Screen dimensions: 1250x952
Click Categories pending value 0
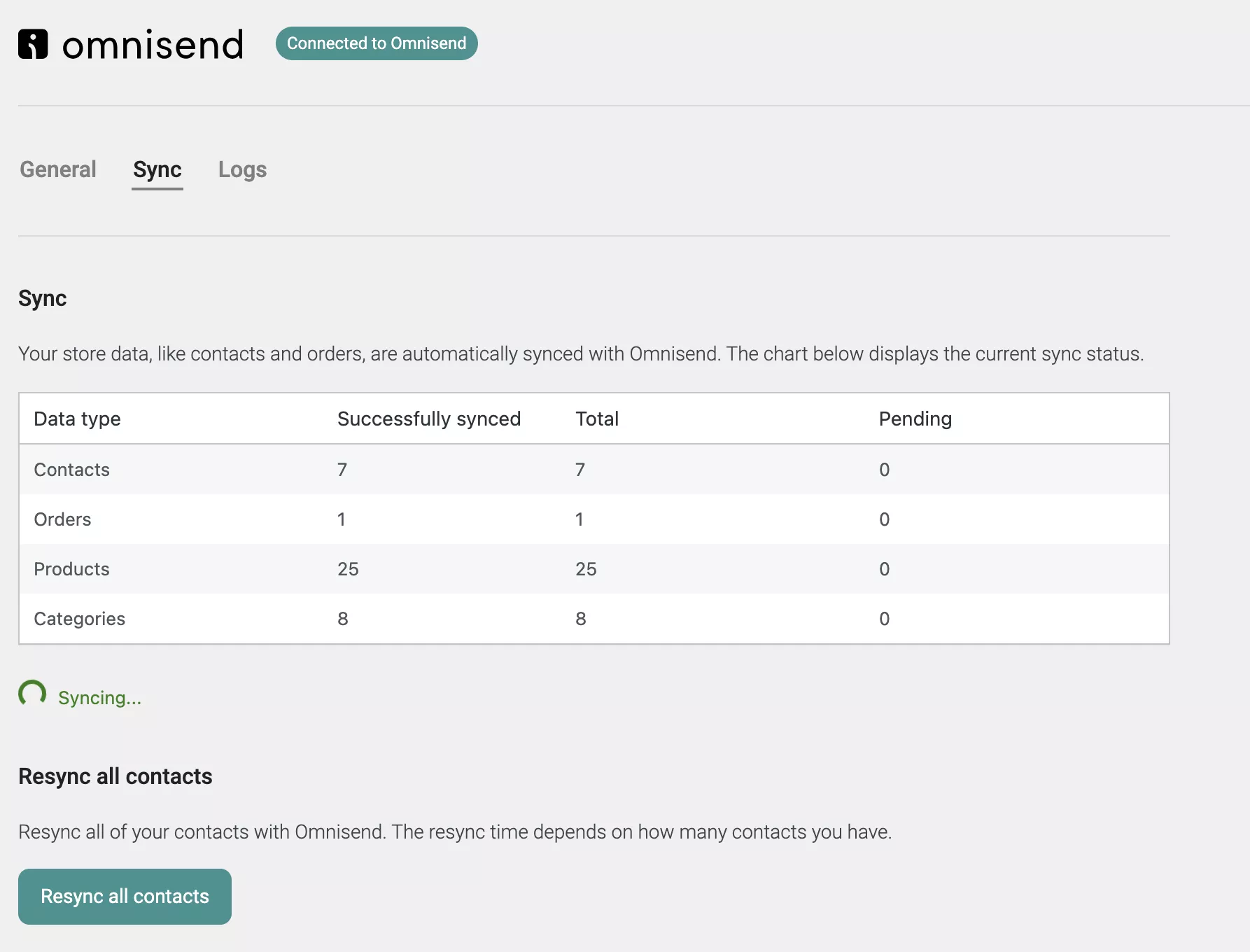pyautogui.click(x=885, y=619)
